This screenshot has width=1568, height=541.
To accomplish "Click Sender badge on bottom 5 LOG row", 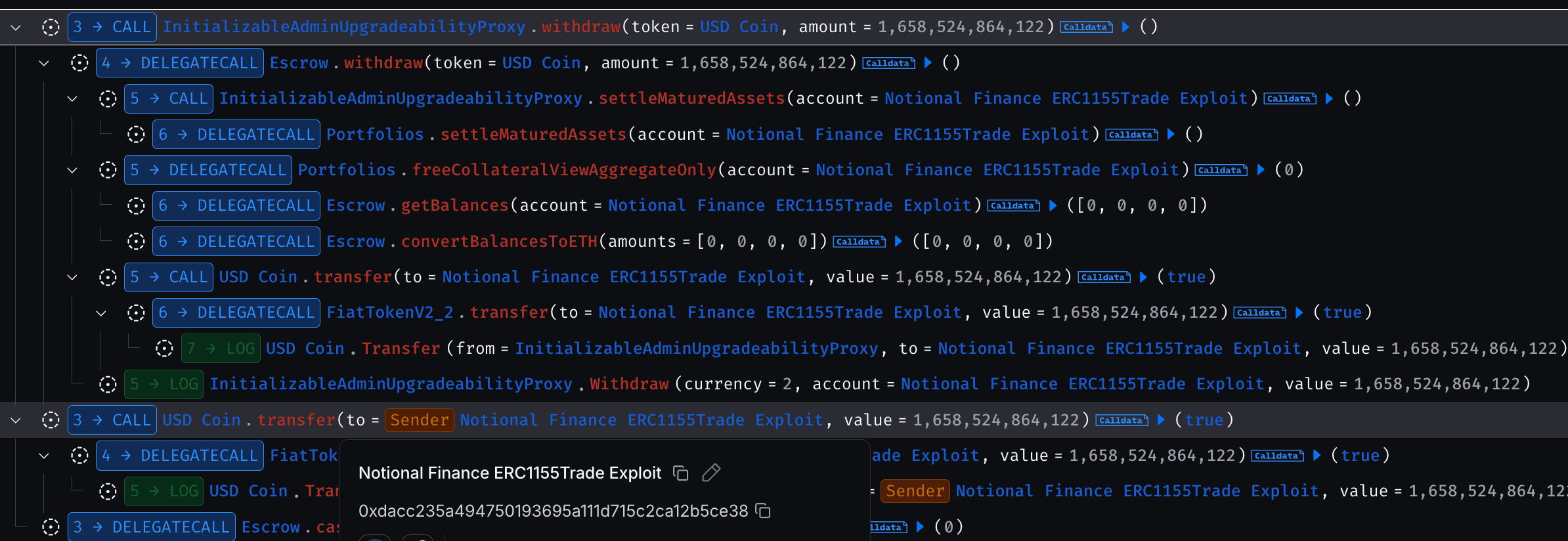I will point(915,491).
